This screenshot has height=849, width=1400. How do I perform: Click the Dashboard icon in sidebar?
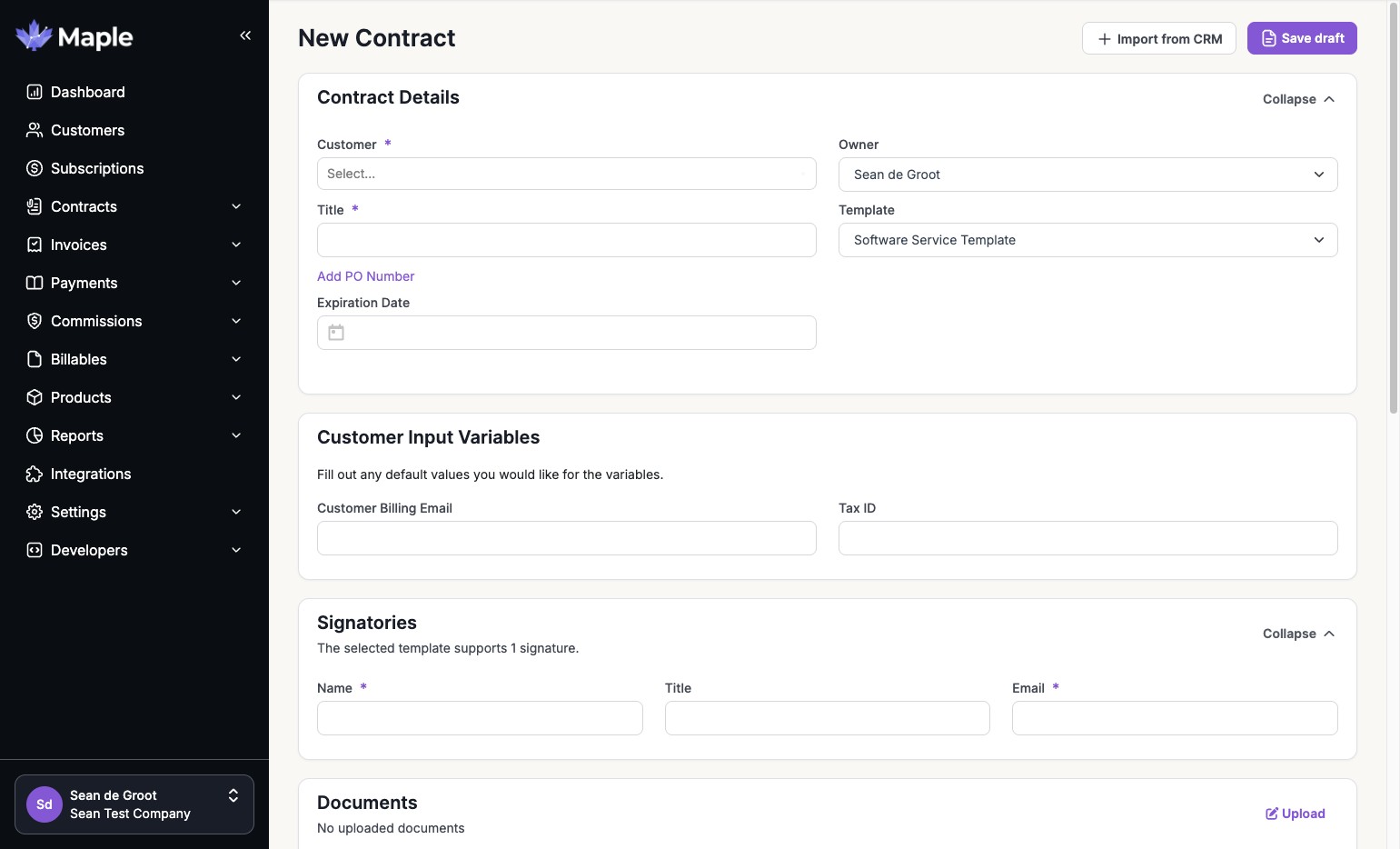tap(35, 92)
